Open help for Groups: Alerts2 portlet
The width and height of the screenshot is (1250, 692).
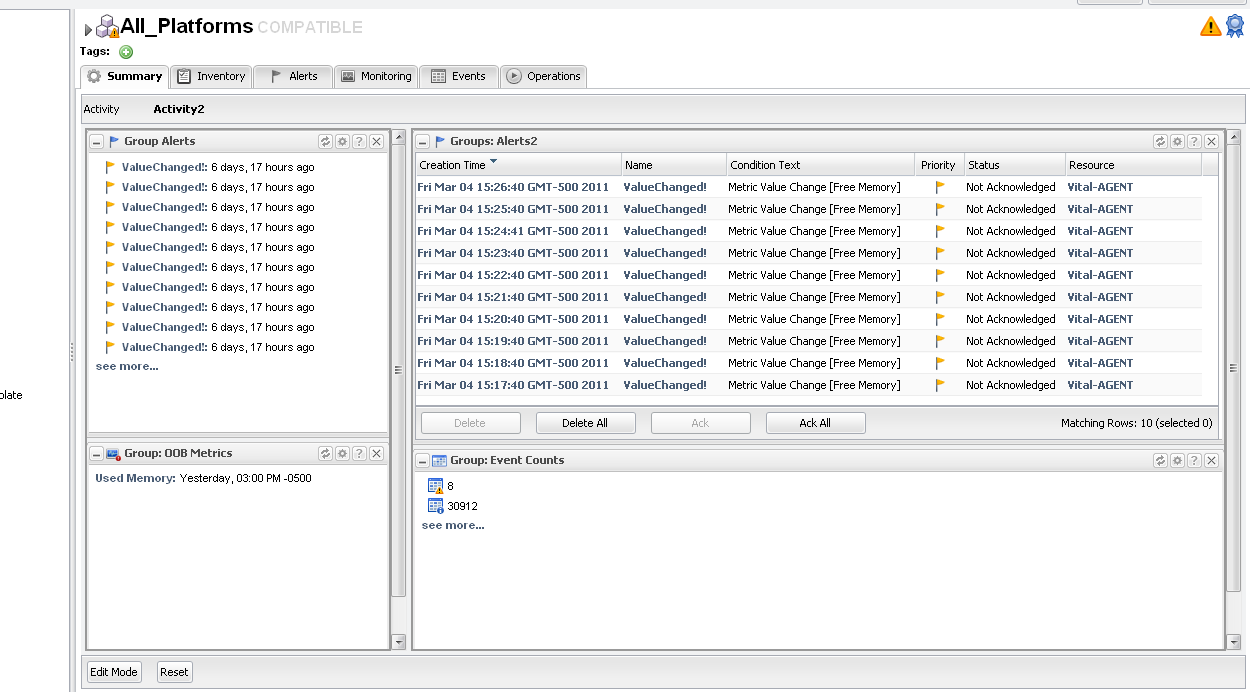point(1194,142)
